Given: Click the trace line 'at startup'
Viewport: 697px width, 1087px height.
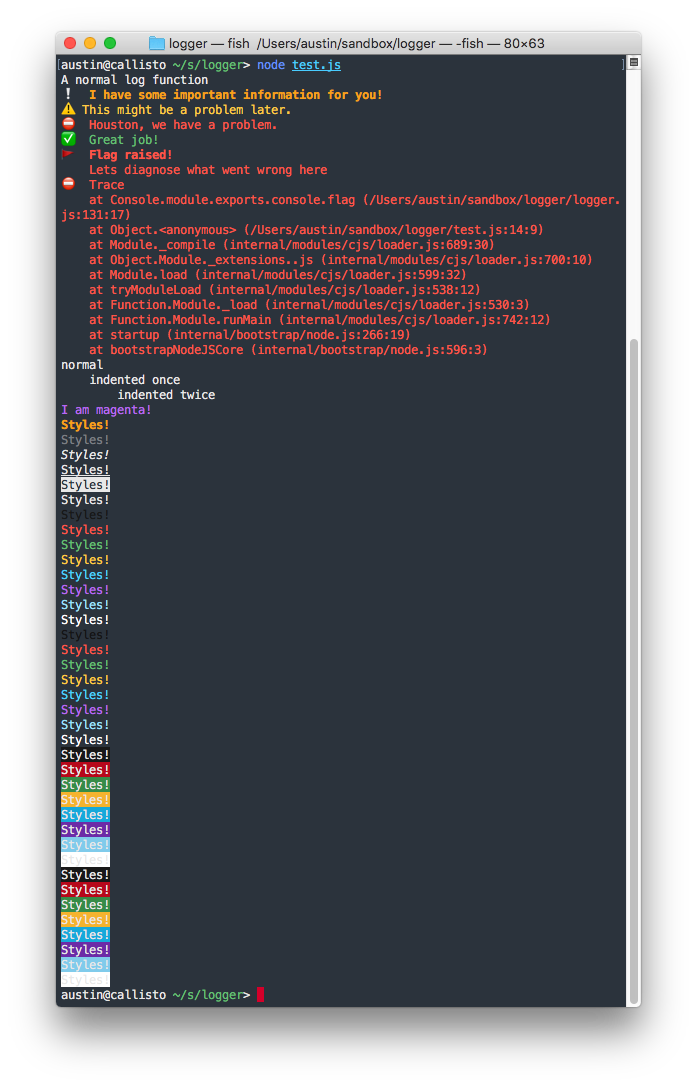Looking at the screenshot, I should 250,335.
